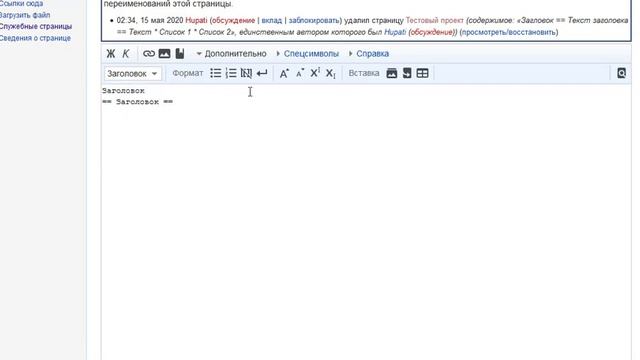Expand the Спецсимволы toolbar section

[x=307, y=53]
